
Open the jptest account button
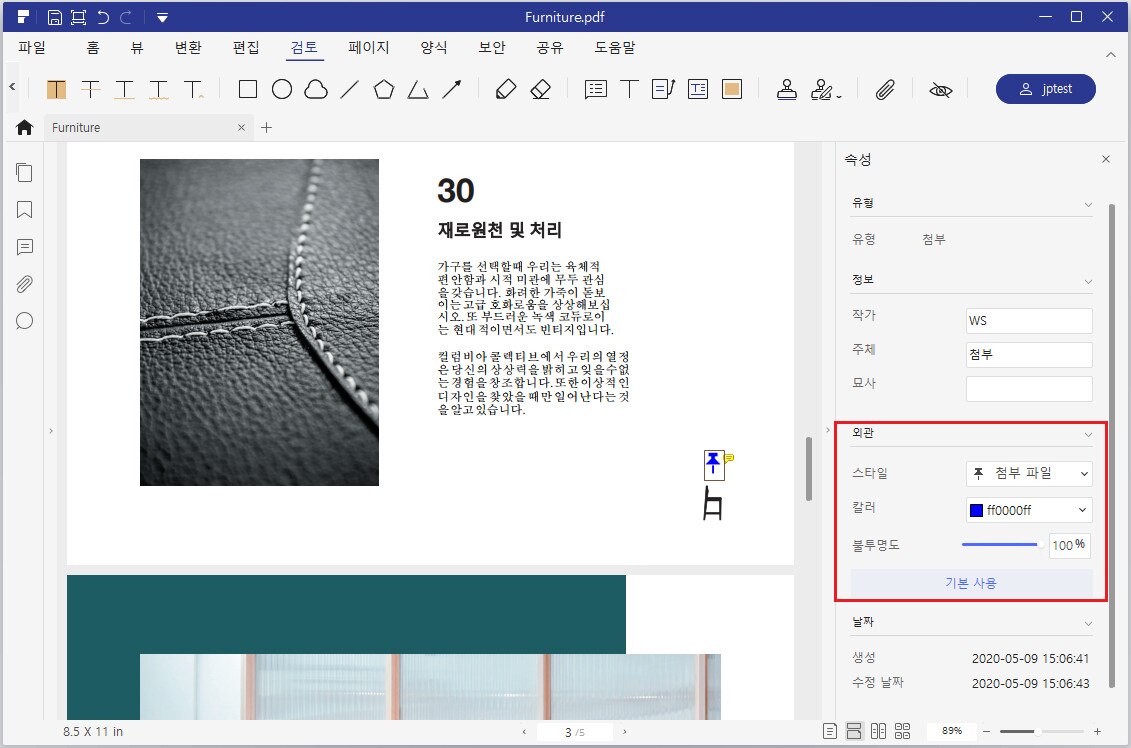click(x=1045, y=89)
